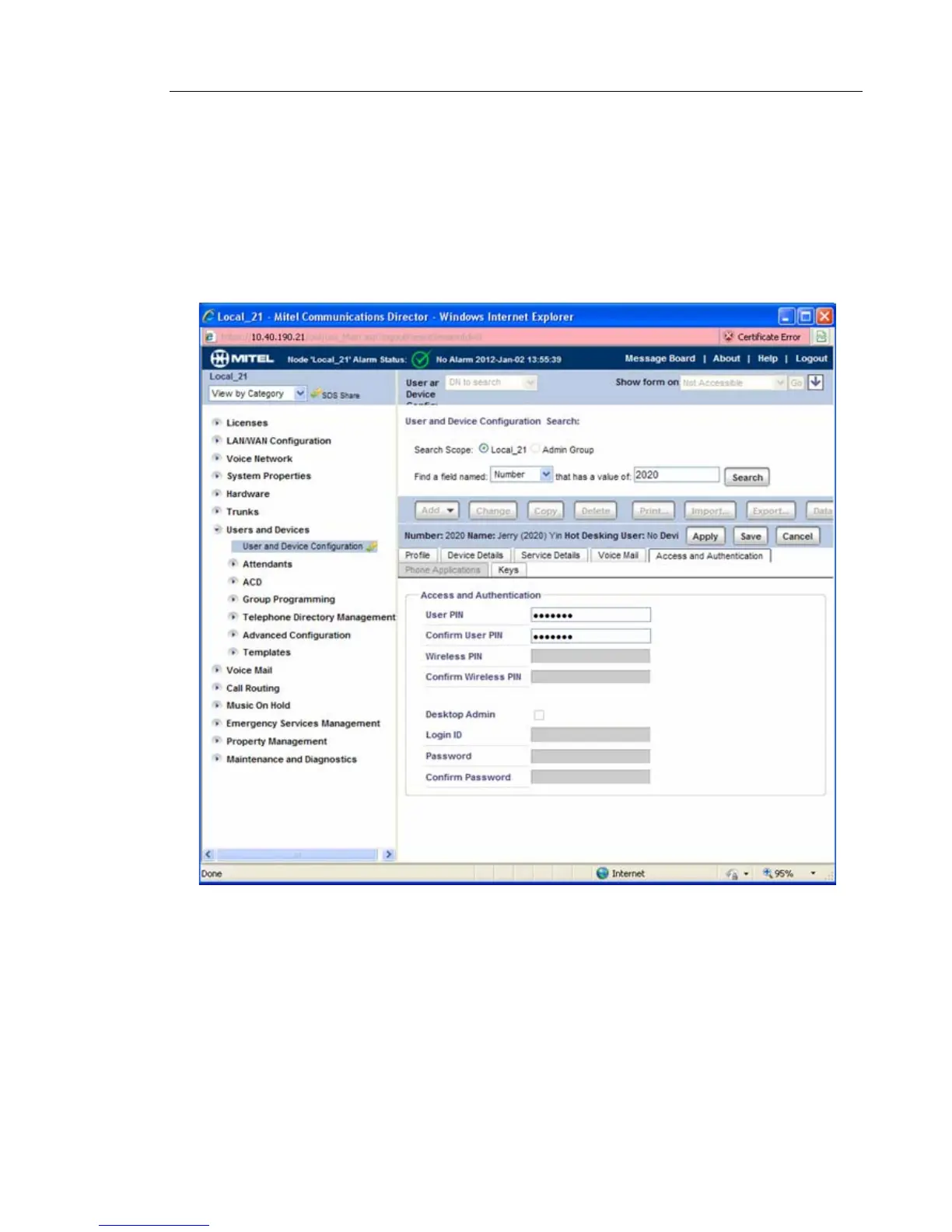Click the Import button in toolbar

coord(711,511)
